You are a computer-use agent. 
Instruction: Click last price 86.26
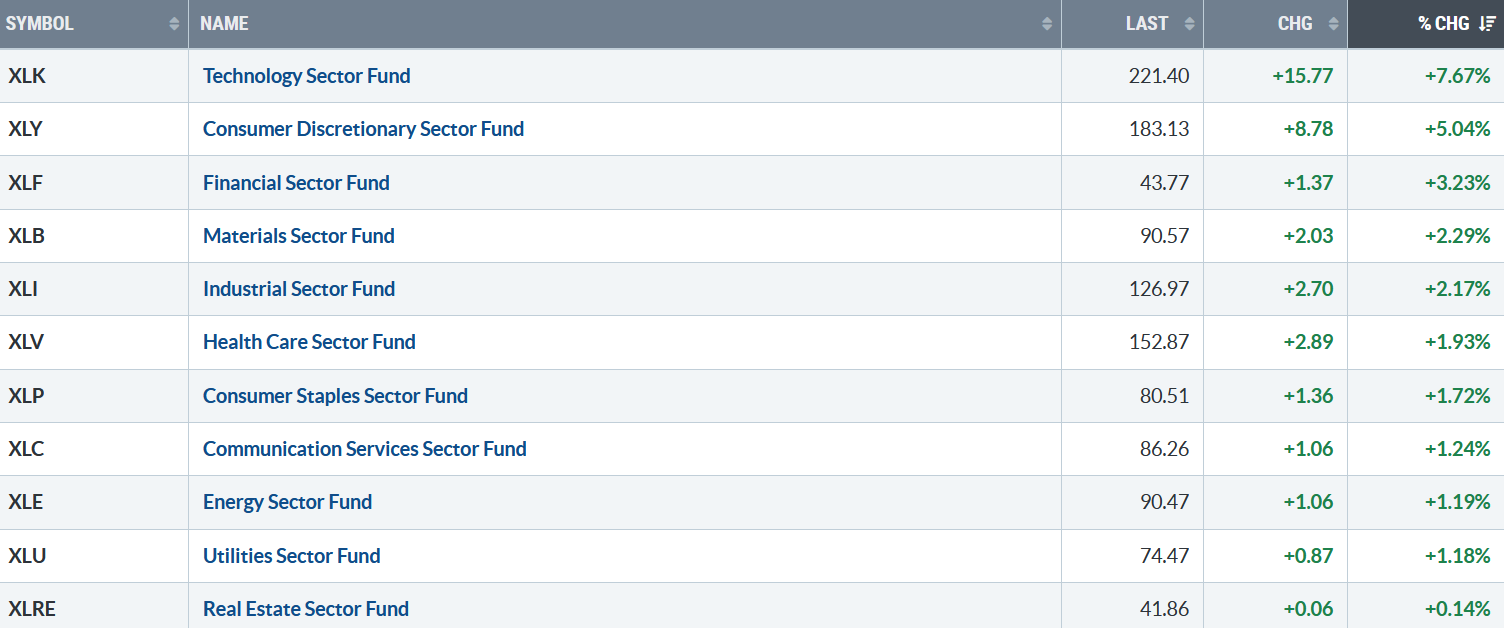pyautogui.click(x=1164, y=449)
